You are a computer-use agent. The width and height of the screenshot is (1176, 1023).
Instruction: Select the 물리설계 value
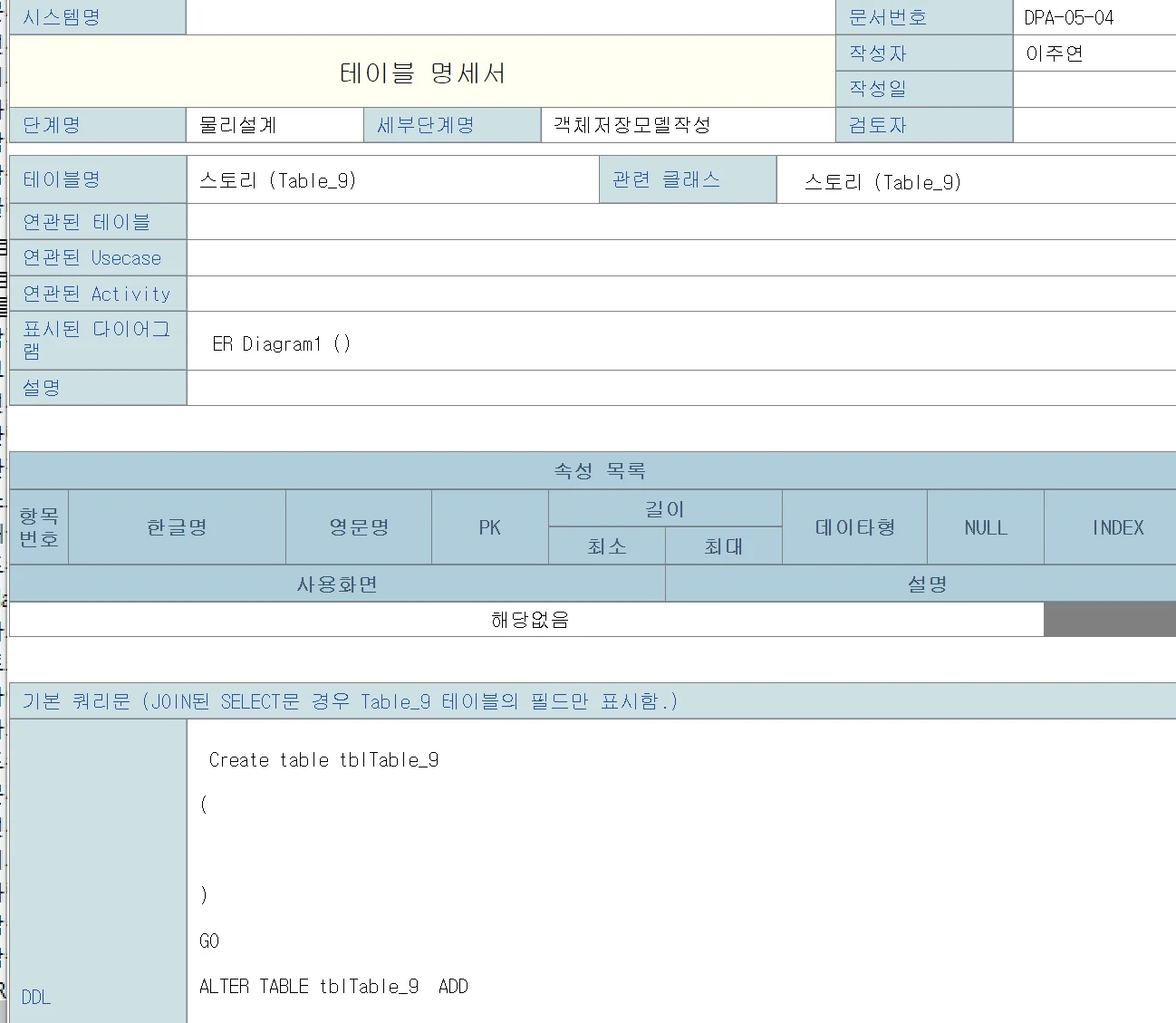238,125
